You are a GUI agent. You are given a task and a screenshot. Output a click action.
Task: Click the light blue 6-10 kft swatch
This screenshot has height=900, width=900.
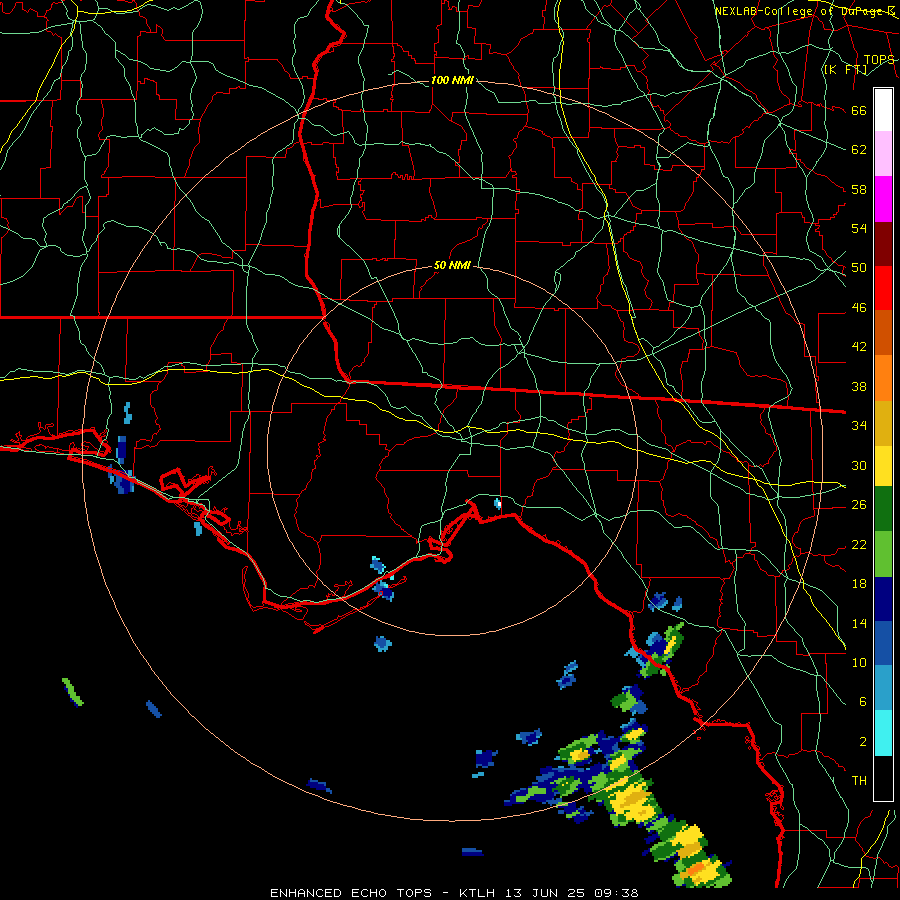[883, 688]
